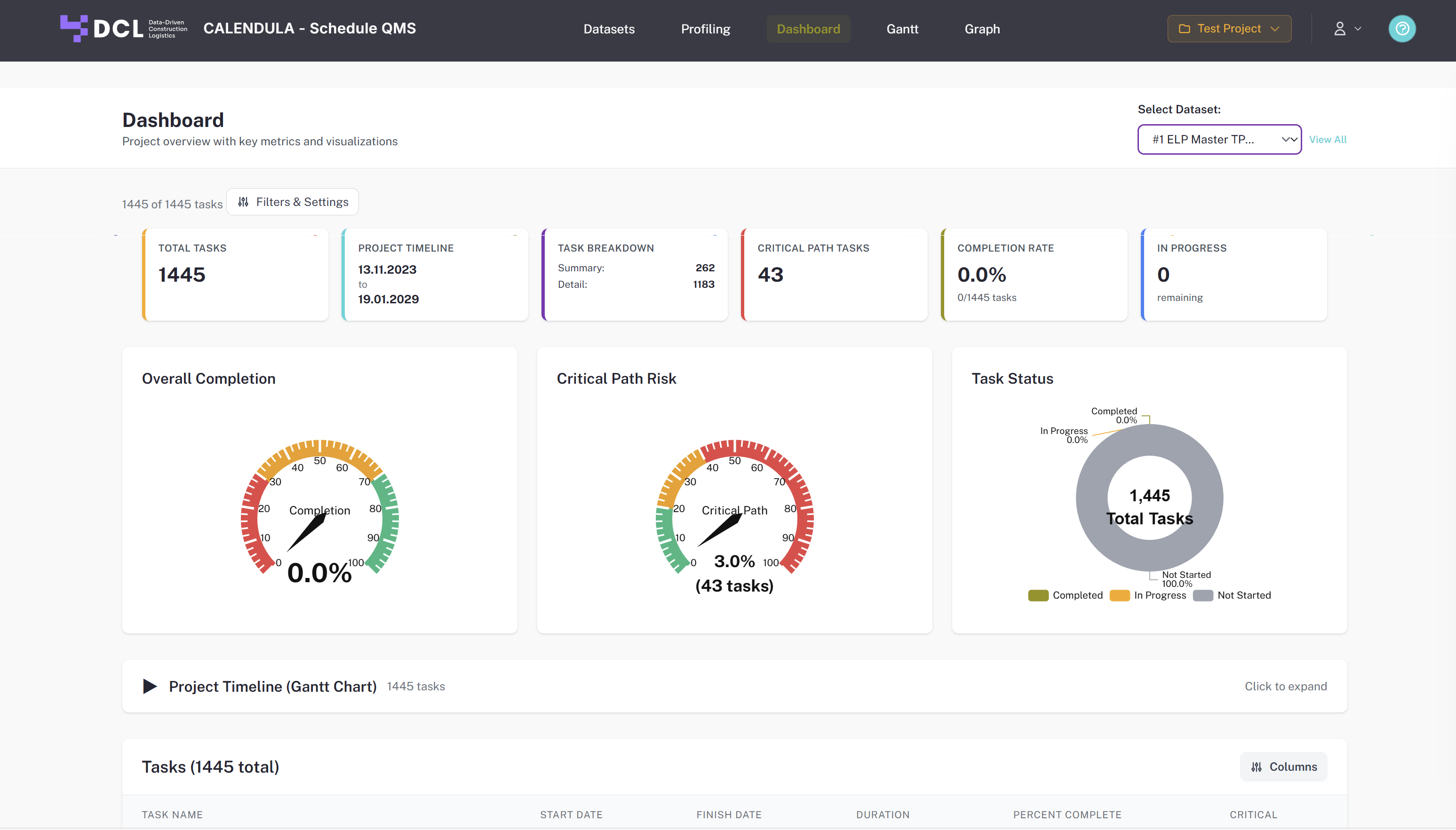The height and width of the screenshot is (830, 1456).
Task: Click the Project Timeline card
Action: tap(435, 275)
